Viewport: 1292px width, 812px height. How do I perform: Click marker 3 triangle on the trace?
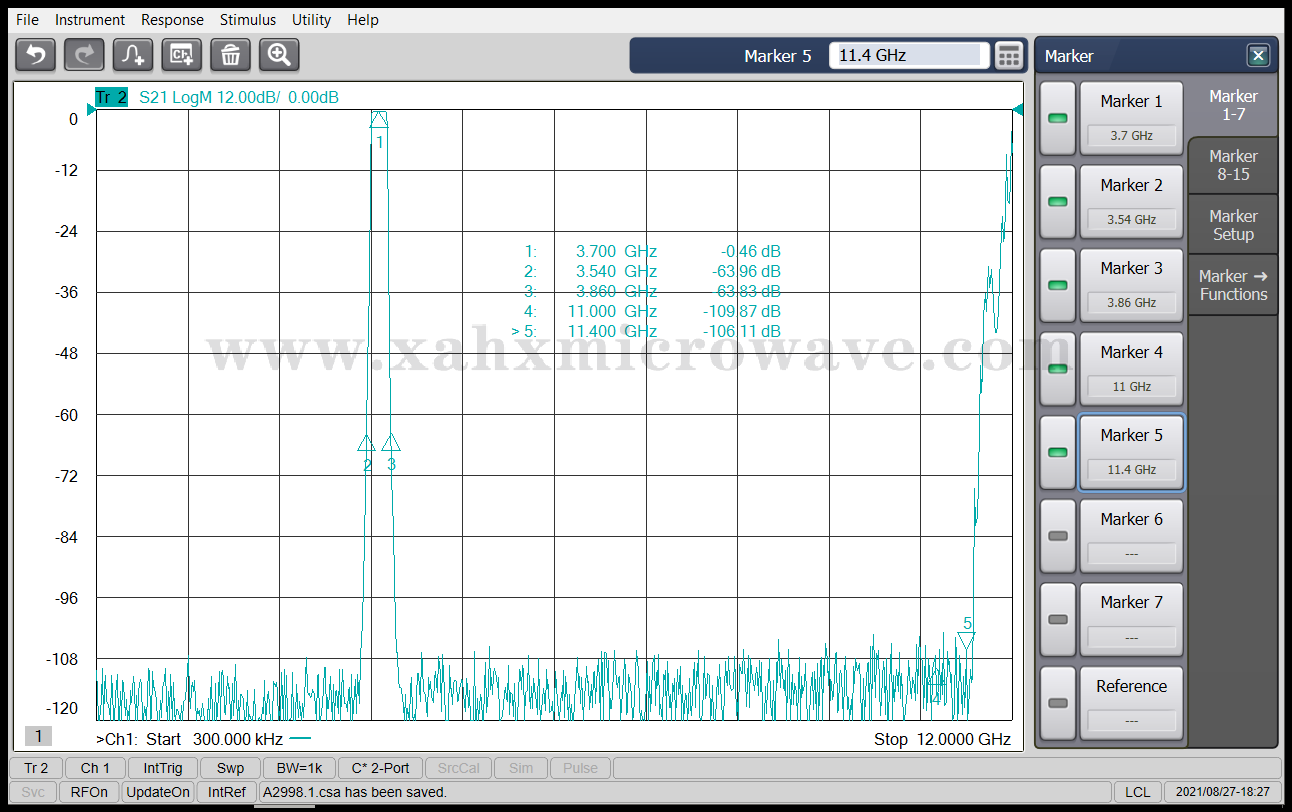click(x=391, y=442)
